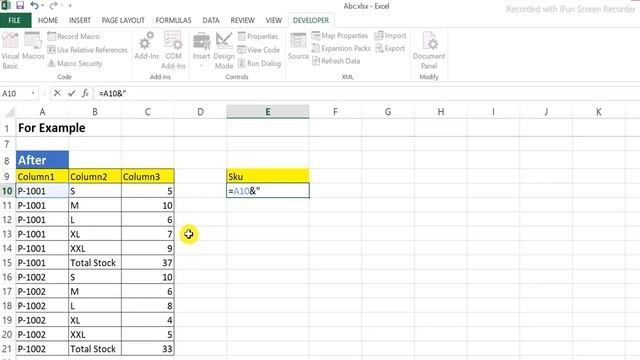Viewport: 640px width, 360px height.
Task: Click the yellow 'Sku' header cell
Action: pos(268,176)
